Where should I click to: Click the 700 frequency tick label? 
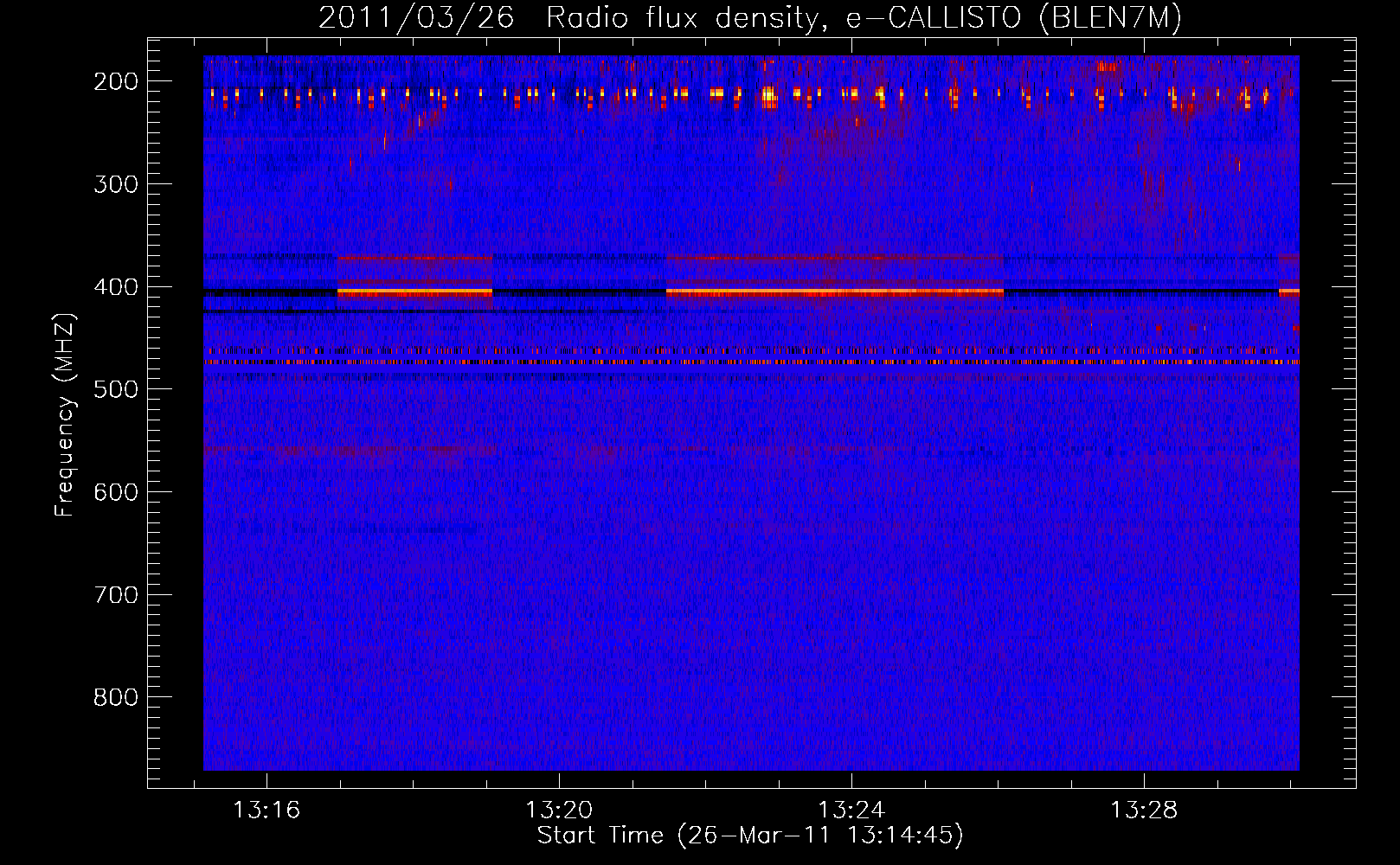[x=116, y=595]
